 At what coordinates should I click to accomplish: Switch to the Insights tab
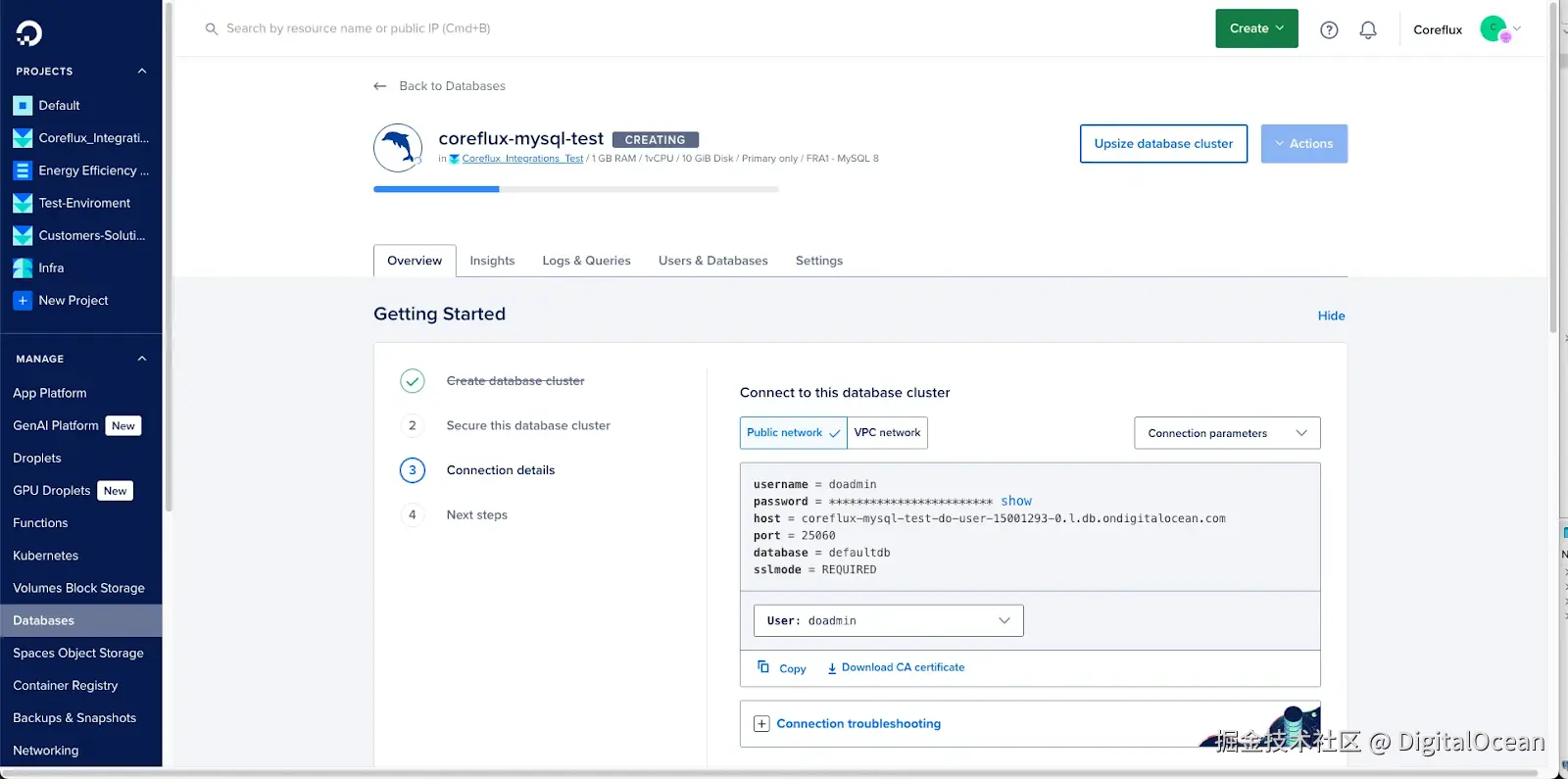coord(492,261)
